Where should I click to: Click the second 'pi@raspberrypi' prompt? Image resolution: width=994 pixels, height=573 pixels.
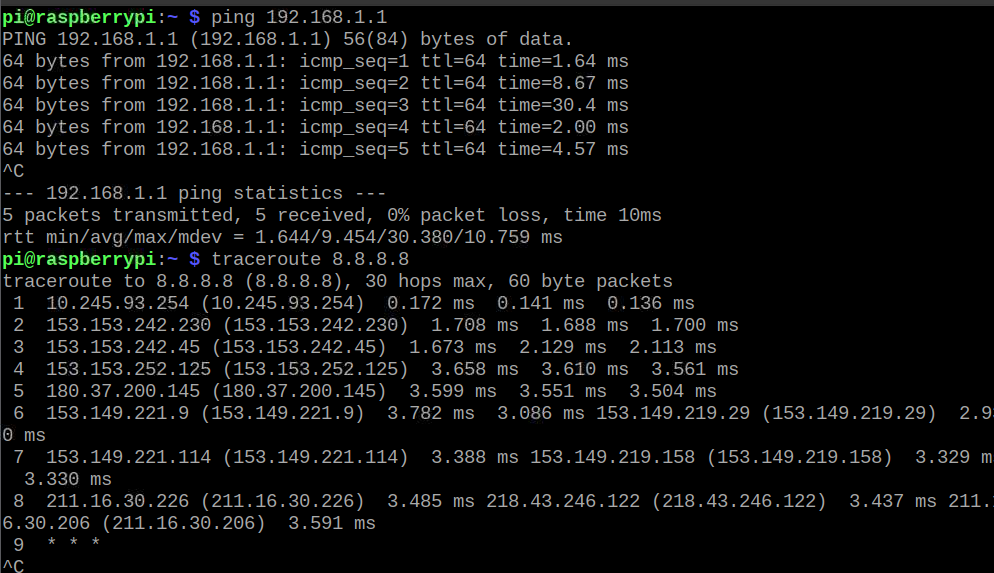[79, 259]
